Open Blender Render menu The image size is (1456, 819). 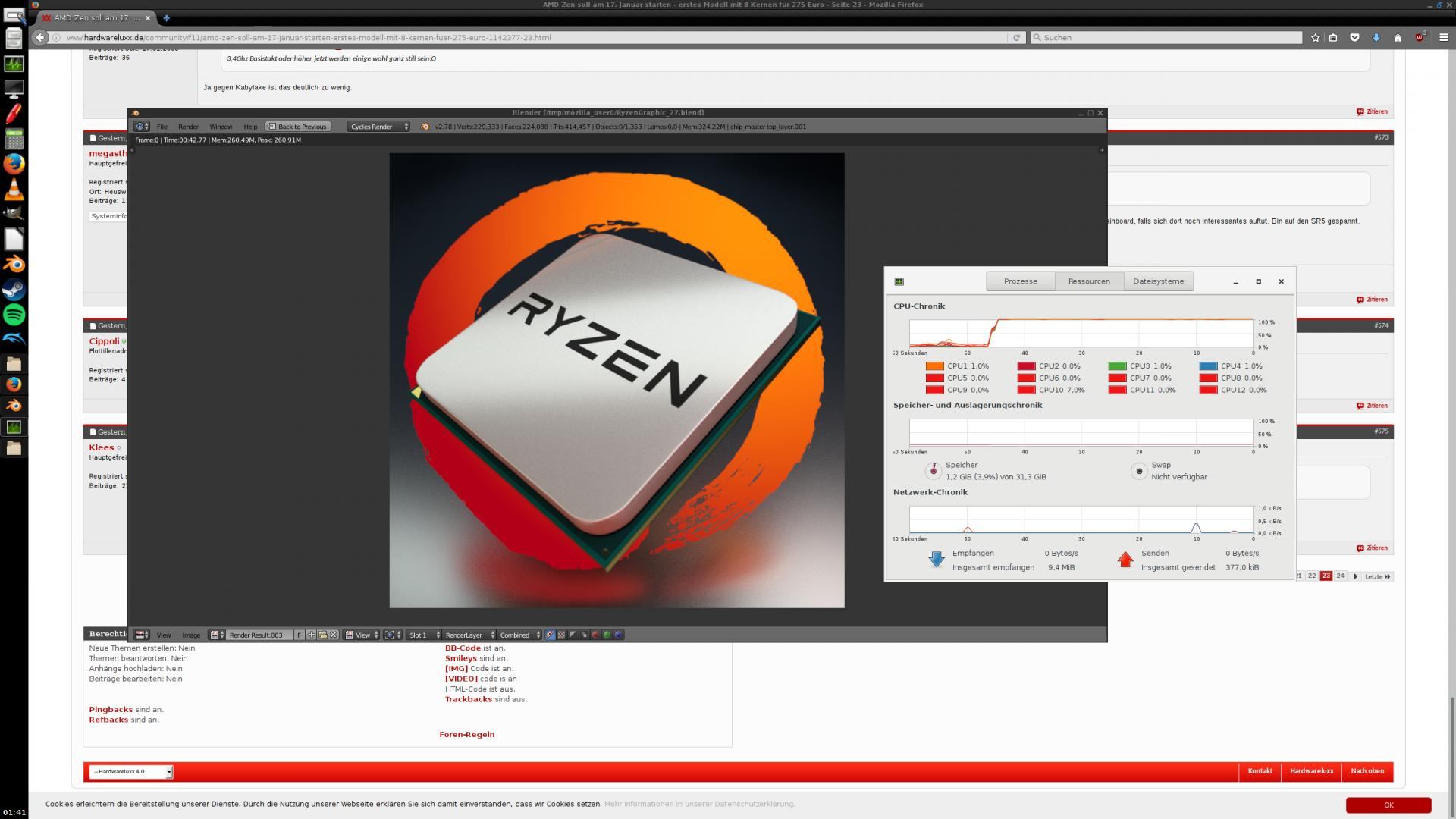tap(188, 127)
